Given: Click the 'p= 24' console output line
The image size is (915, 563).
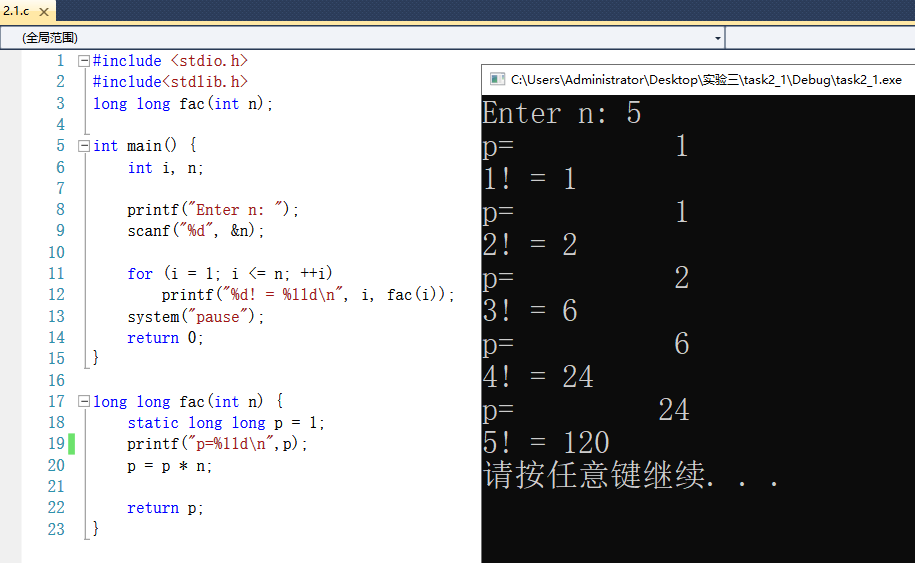Looking at the screenshot, I should click(x=585, y=410).
